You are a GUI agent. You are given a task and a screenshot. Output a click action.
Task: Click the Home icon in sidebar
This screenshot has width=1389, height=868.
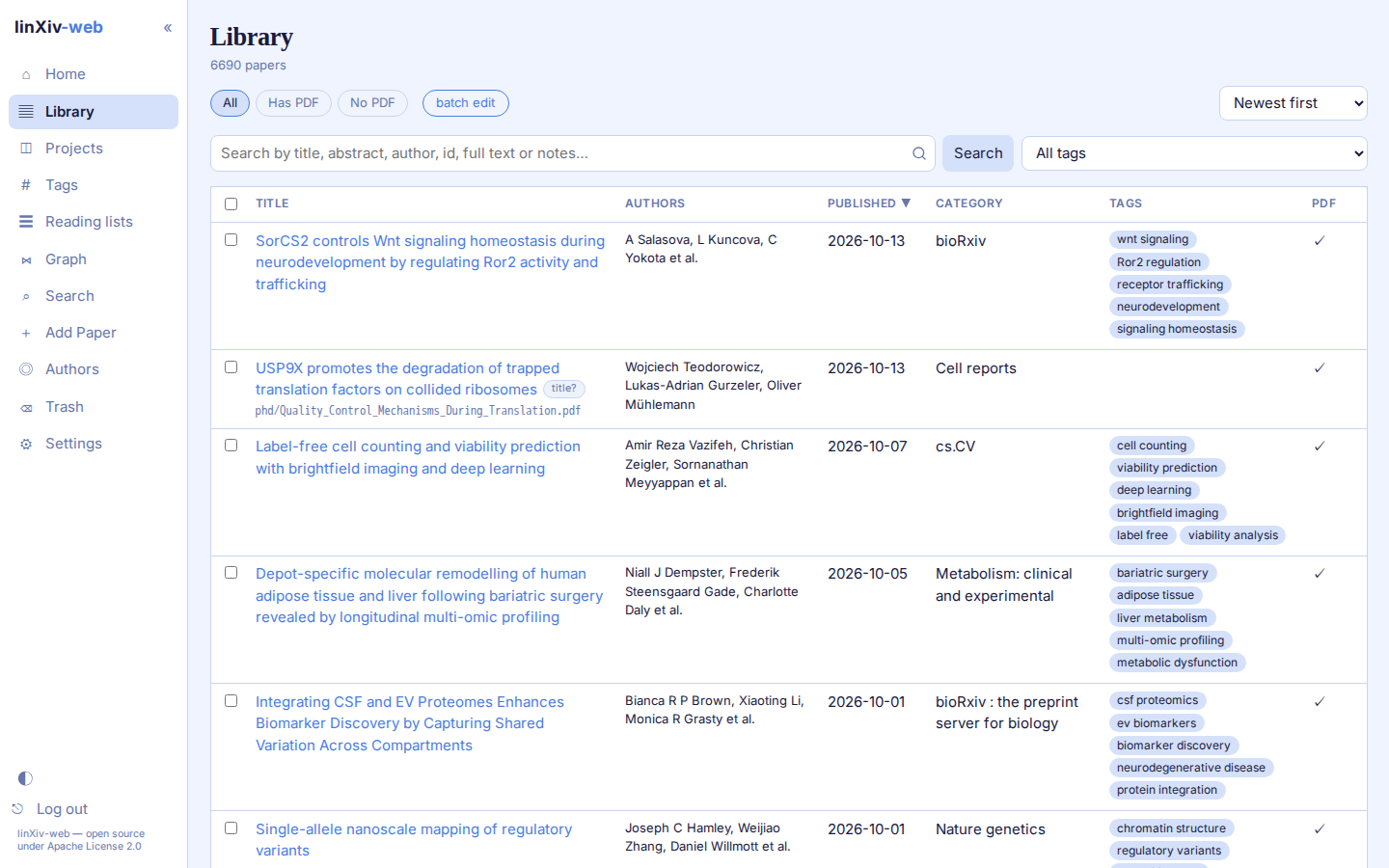[x=26, y=74]
